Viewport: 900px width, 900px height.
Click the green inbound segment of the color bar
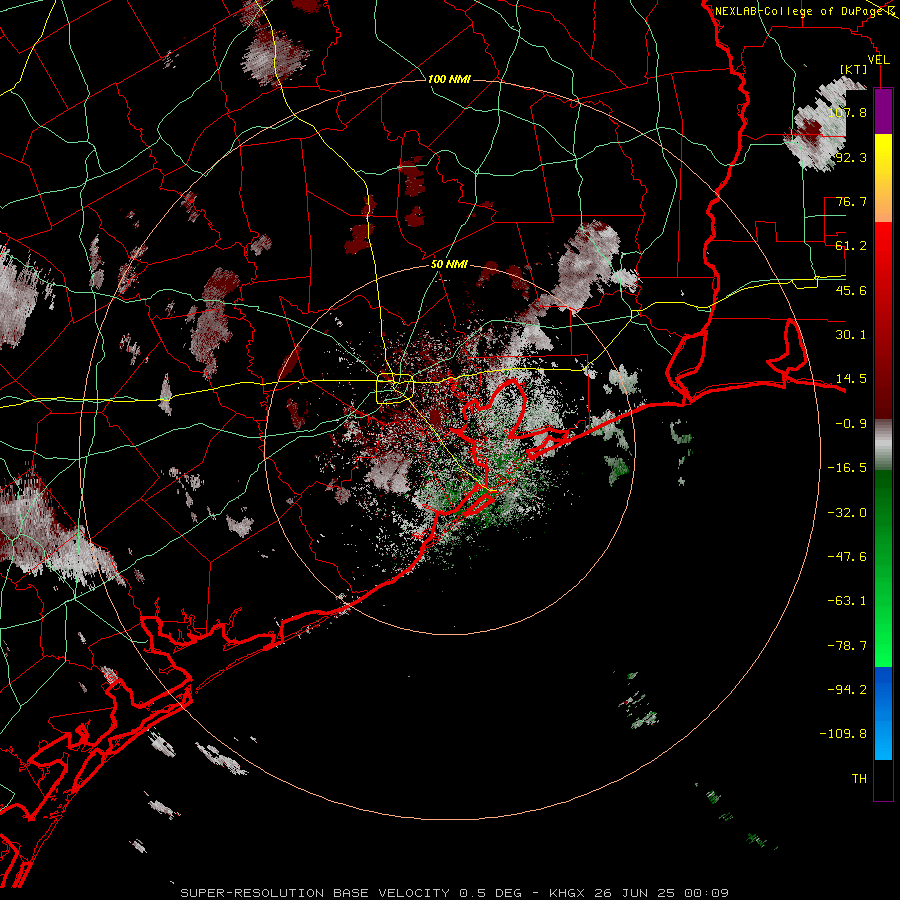tap(883, 568)
